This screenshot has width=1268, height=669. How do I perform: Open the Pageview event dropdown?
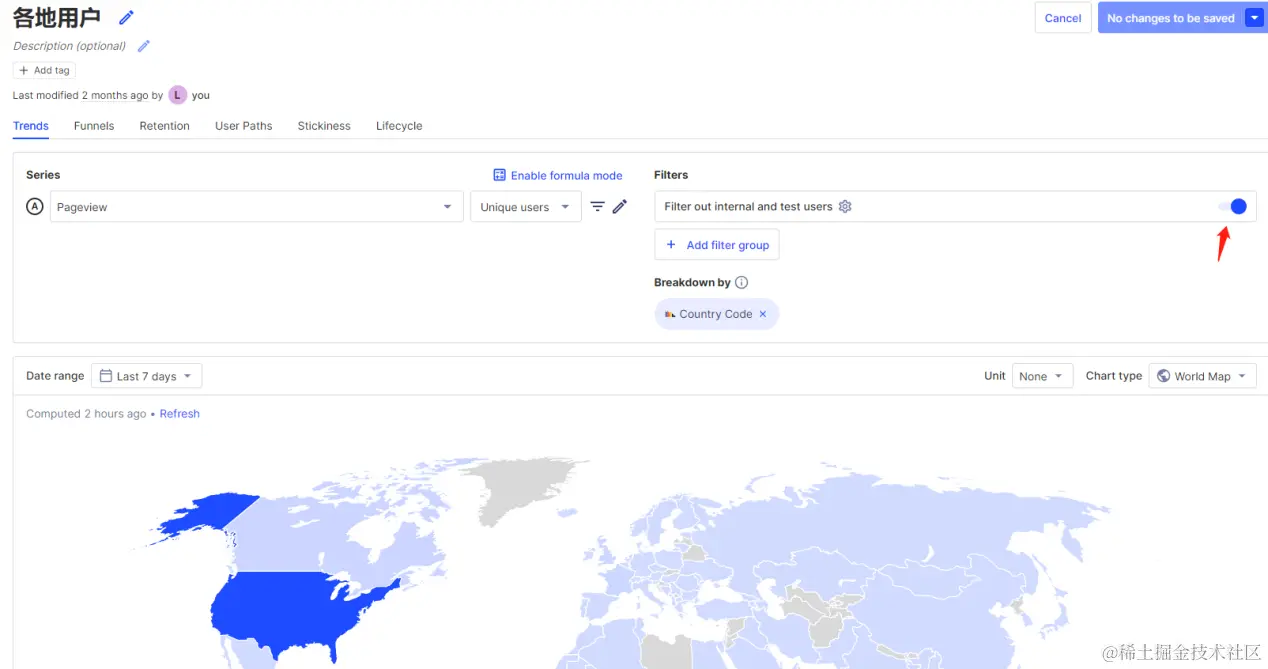pos(257,207)
